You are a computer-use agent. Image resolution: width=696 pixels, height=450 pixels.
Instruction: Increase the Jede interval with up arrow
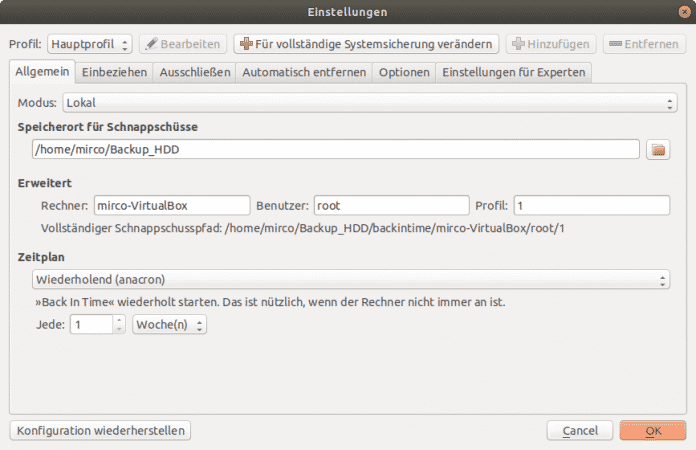click(x=119, y=320)
